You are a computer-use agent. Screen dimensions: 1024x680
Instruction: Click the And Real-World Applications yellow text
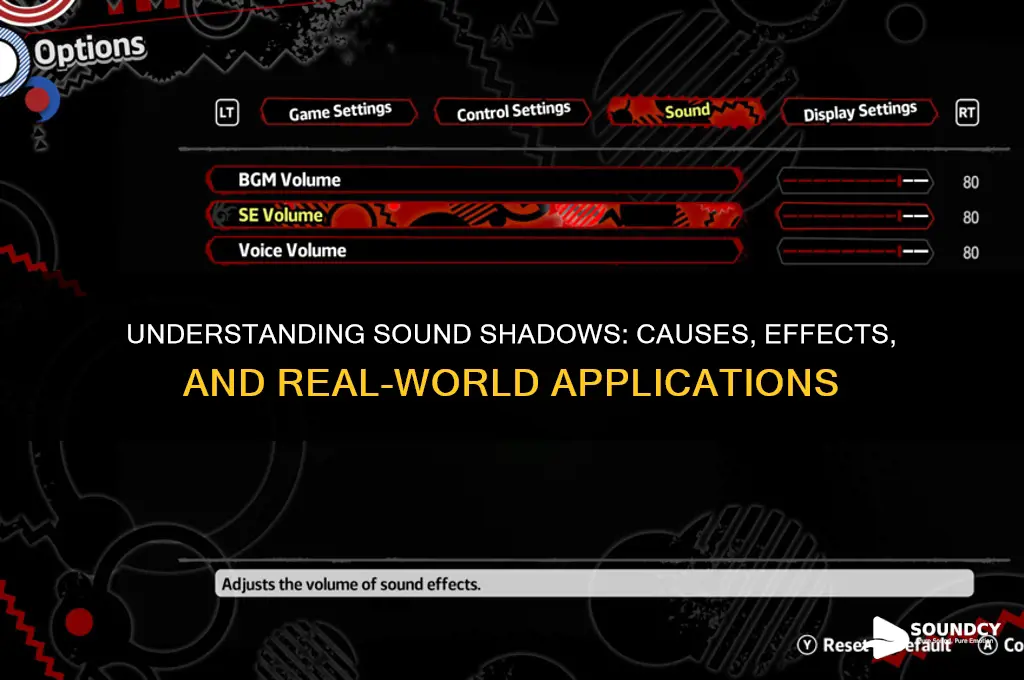(x=511, y=383)
